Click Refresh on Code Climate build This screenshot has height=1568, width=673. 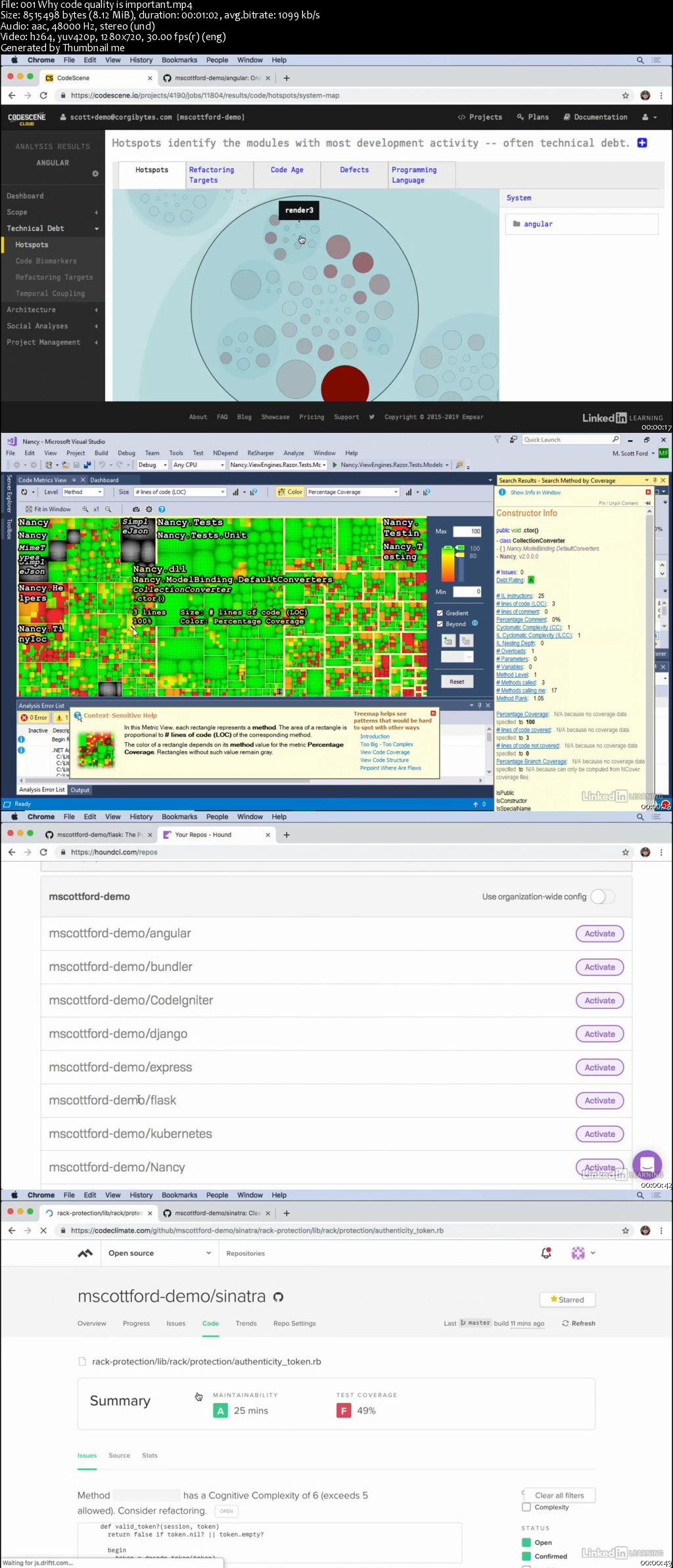[x=579, y=1323]
